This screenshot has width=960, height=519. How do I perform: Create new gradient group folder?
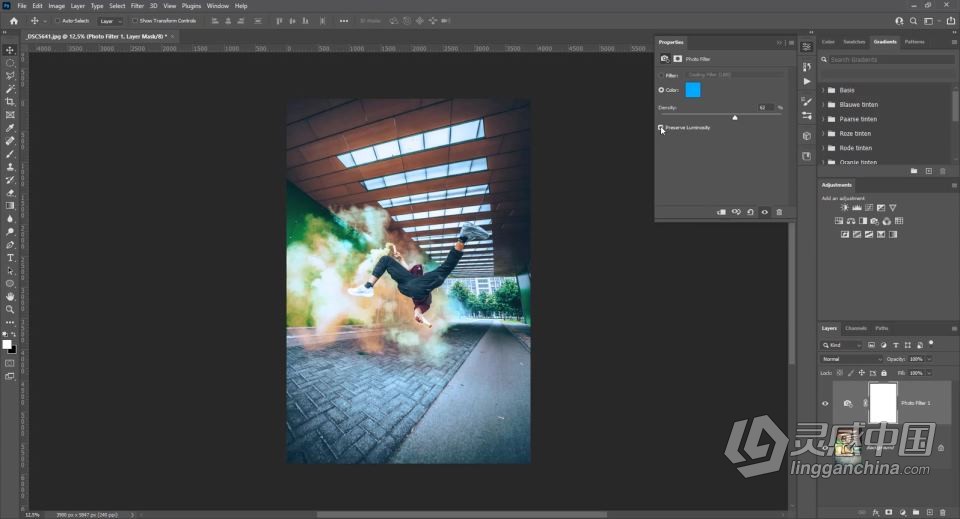[x=914, y=171]
